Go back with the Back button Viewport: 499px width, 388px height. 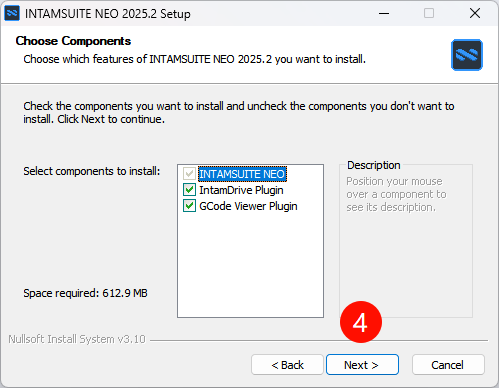(x=287, y=365)
